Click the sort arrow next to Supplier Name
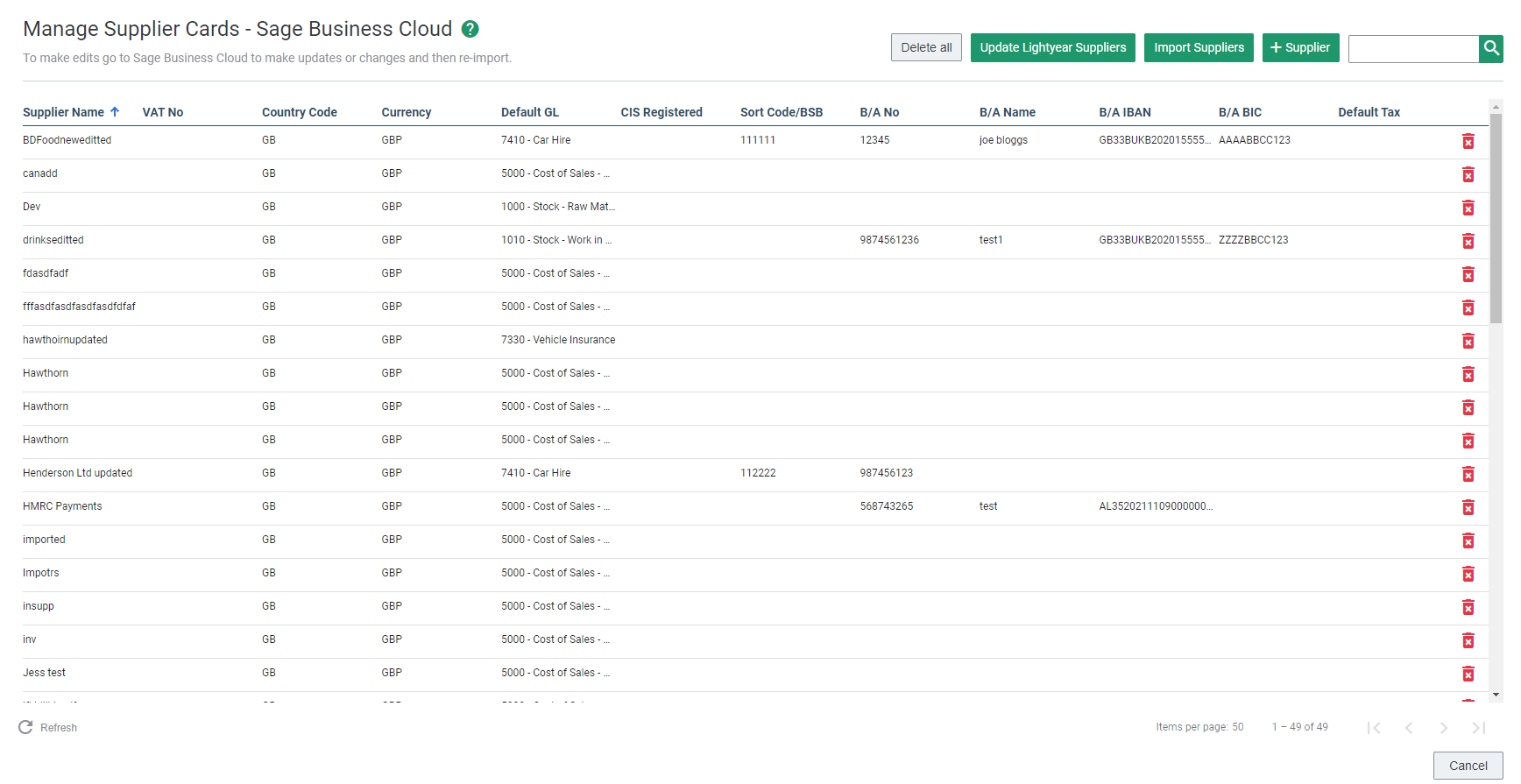This screenshot has height=784, width=1521. 115,112
